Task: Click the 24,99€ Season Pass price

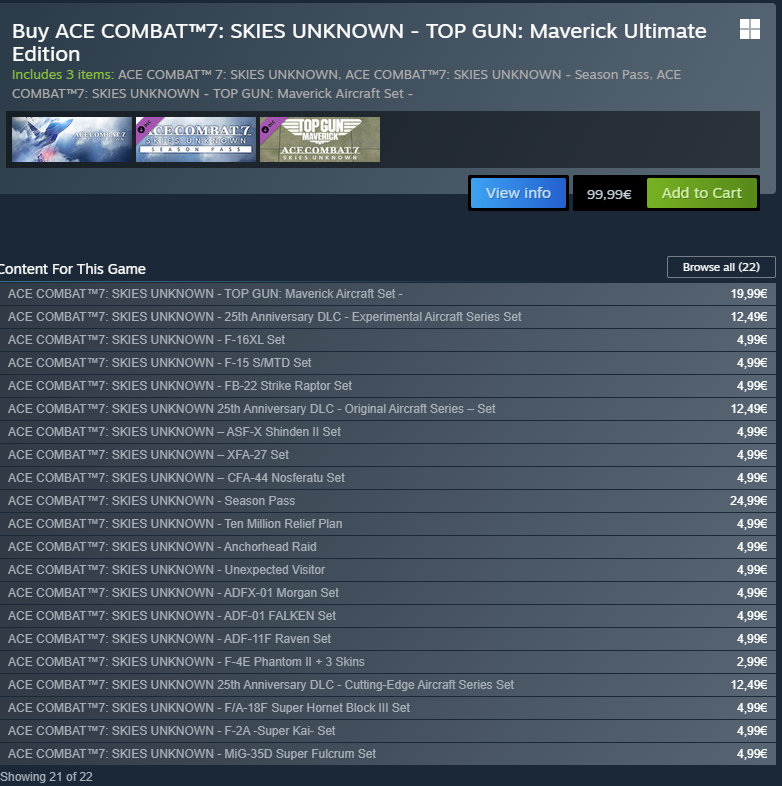Action: 748,501
